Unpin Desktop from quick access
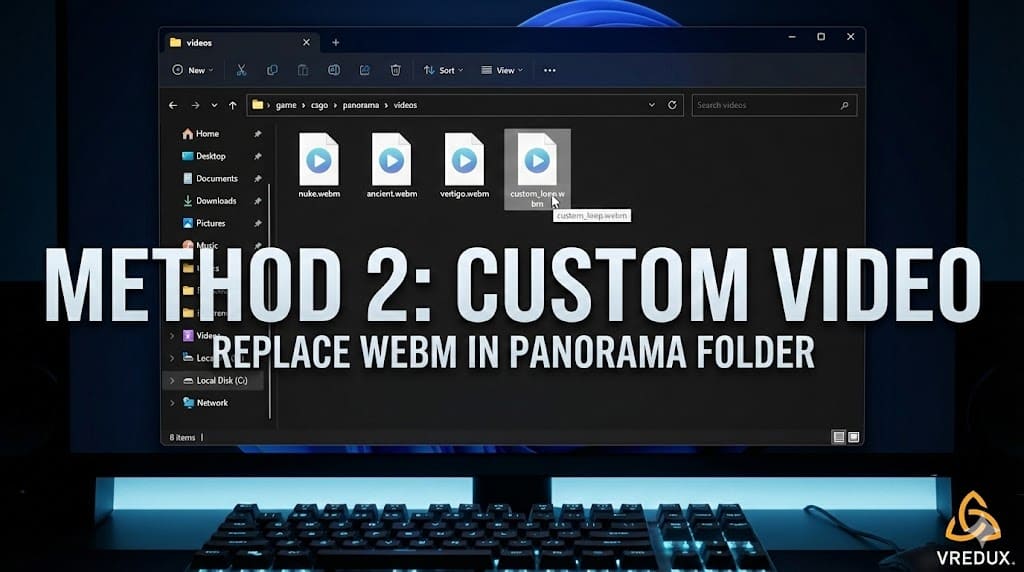Viewport: 1024px width, 572px height. point(257,156)
